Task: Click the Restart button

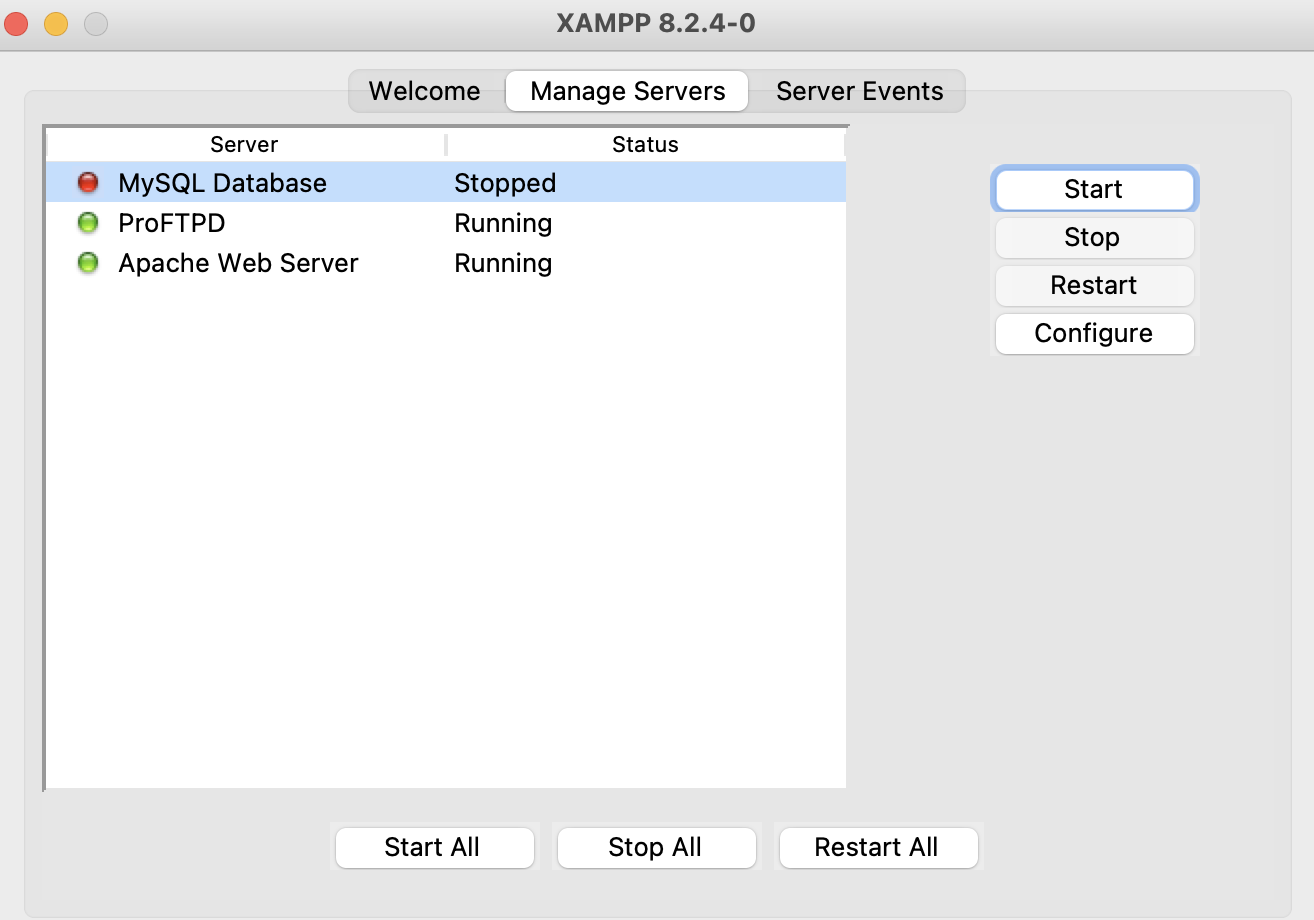Action: click(1094, 285)
